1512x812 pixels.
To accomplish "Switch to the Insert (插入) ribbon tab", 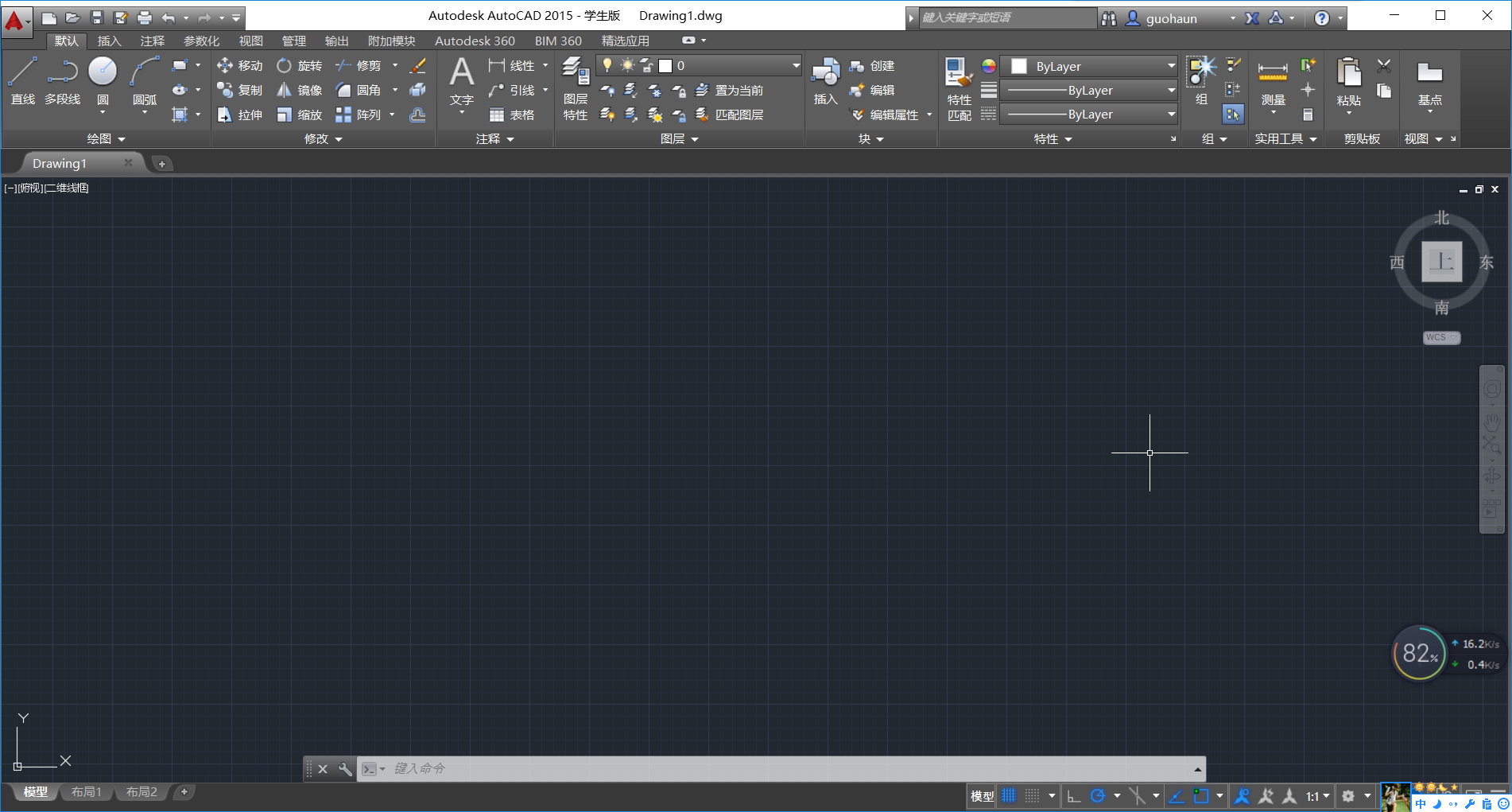I will [109, 41].
